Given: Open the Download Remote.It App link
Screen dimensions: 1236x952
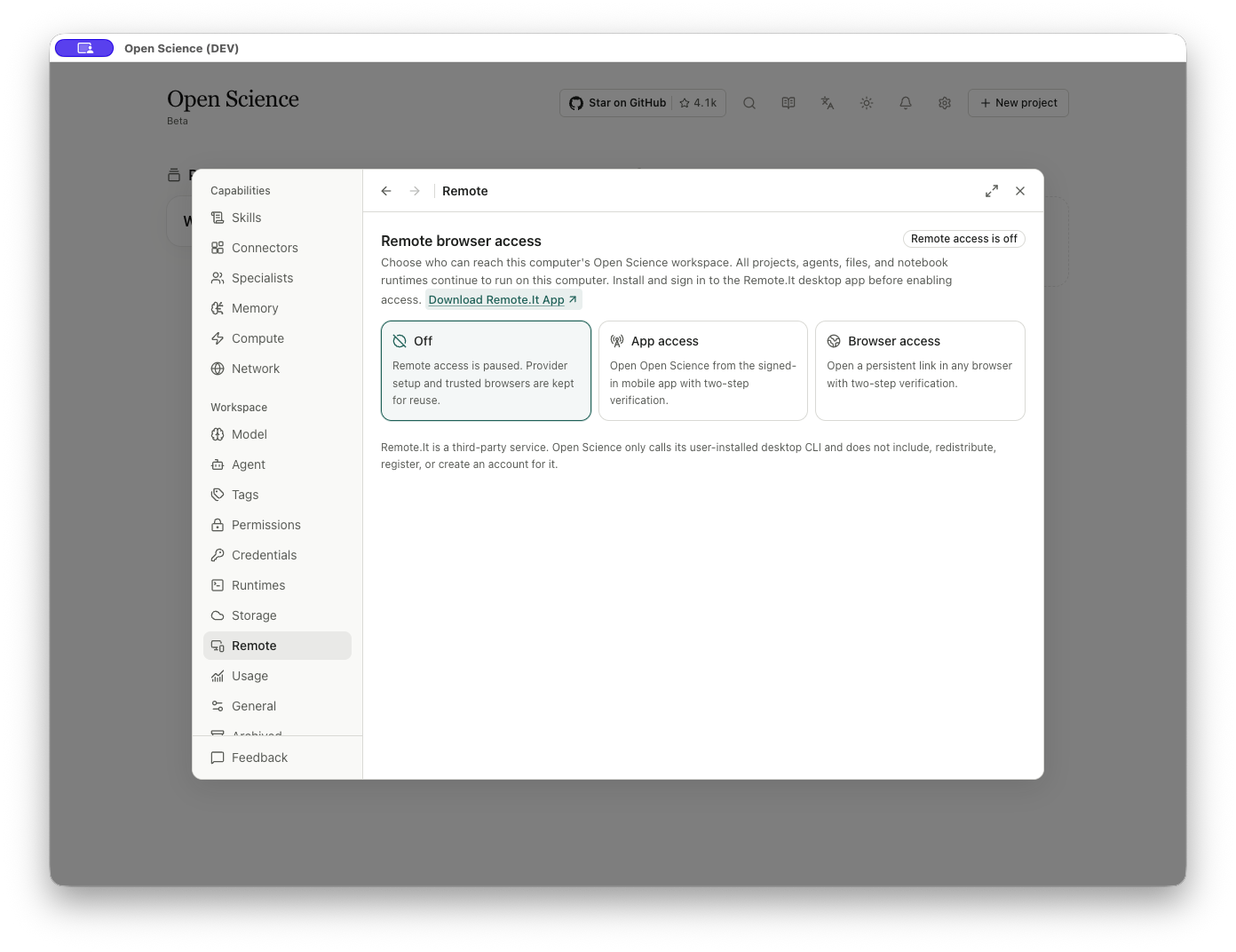Looking at the screenshot, I should tap(503, 300).
